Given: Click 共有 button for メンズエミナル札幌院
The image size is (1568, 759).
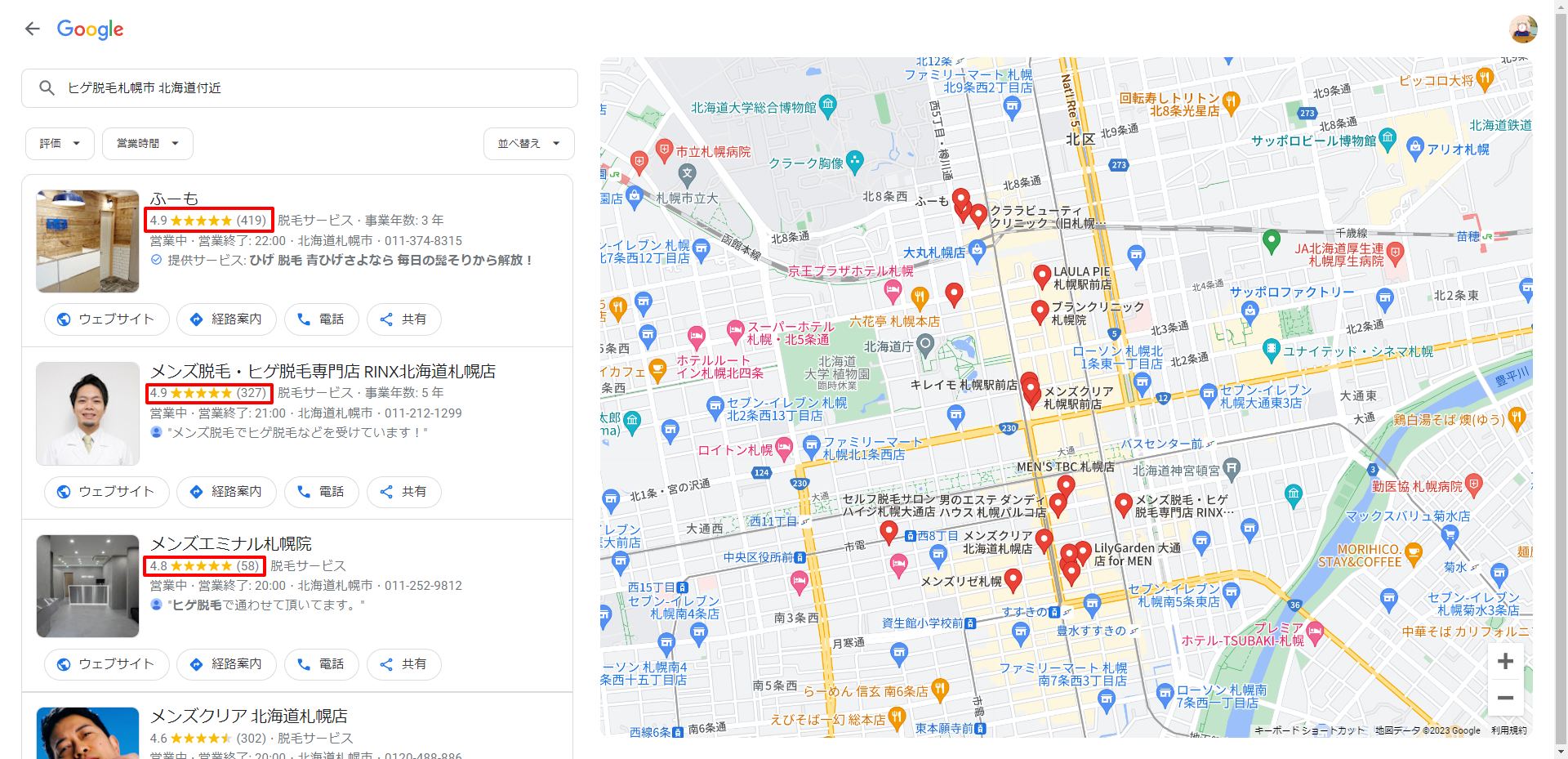Looking at the screenshot, I should (x=404, y=664).
